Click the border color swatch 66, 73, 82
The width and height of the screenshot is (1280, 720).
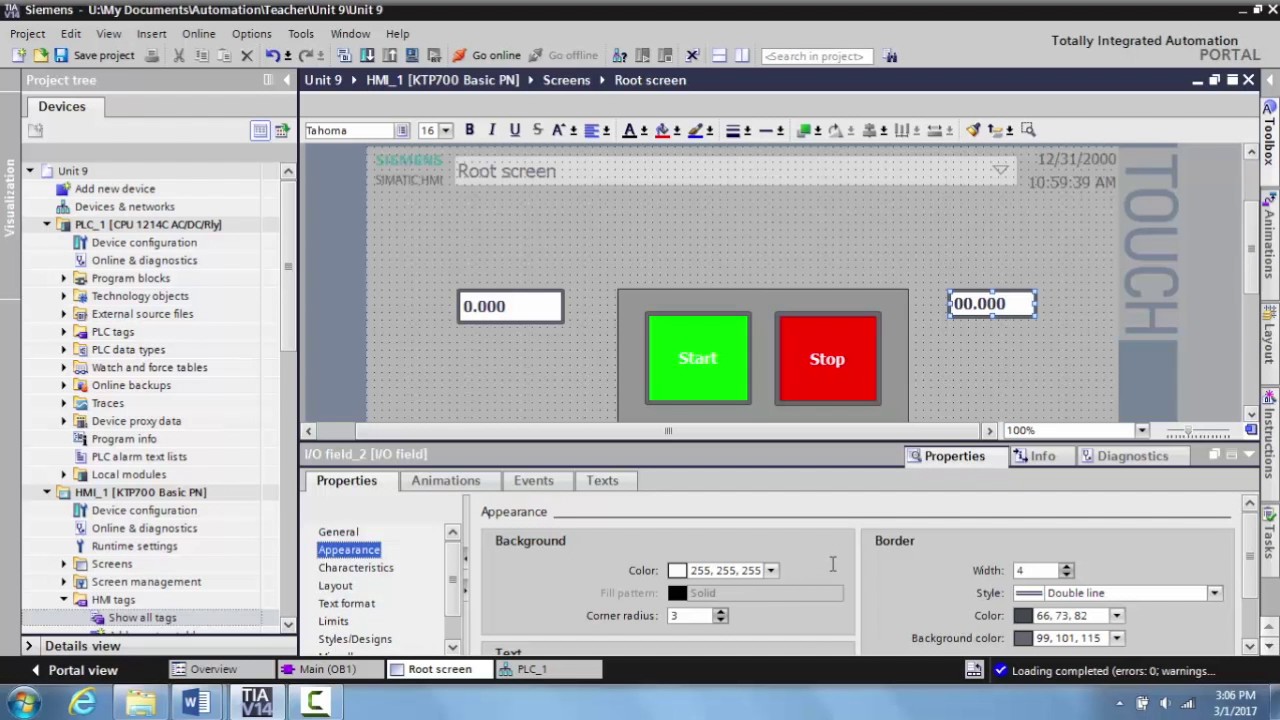pyautogui.click(x=1022, y=616)
